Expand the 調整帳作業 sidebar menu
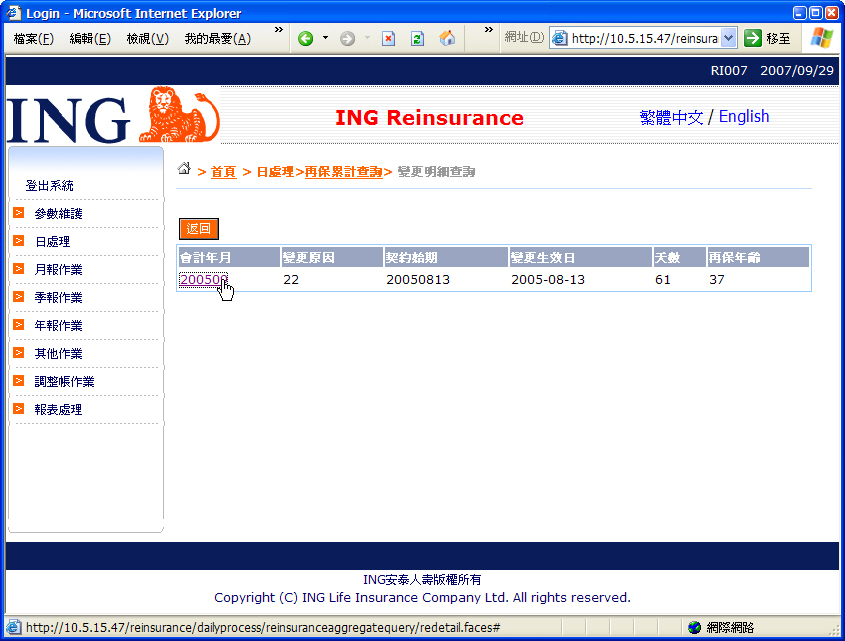The height and width of the screenshot is (641, 845). pos(64,382)
